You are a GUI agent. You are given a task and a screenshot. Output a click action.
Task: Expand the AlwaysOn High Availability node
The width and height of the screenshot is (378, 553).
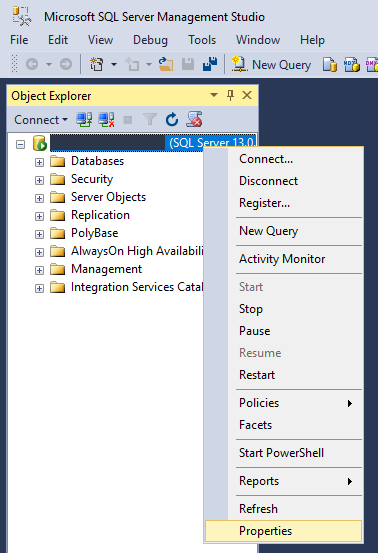click(x=39, y=252)
